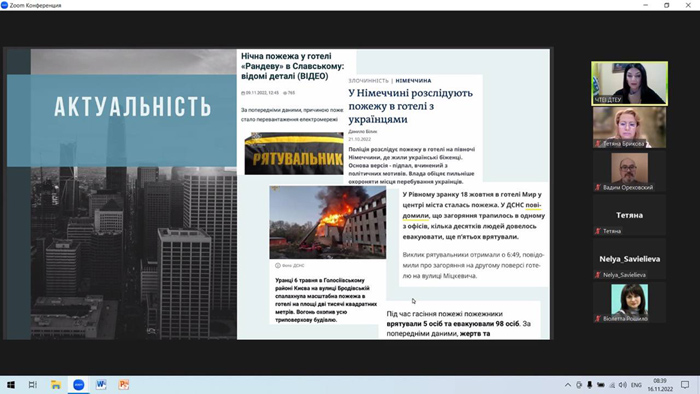
Task: Click the shared slide titled АКТУАЛЬНІСТЬ
Action: point(277,194)
